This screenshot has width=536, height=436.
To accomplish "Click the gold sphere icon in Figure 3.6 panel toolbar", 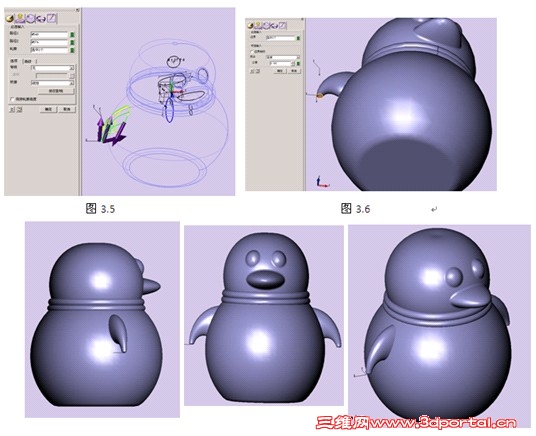I will (x=251, y=26).
